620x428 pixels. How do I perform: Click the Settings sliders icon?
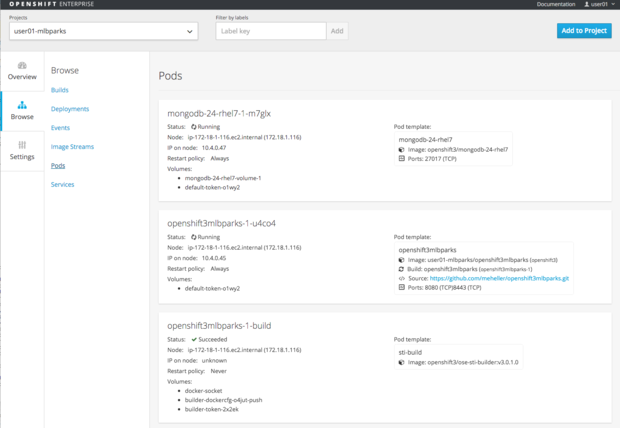click(22, 146)
